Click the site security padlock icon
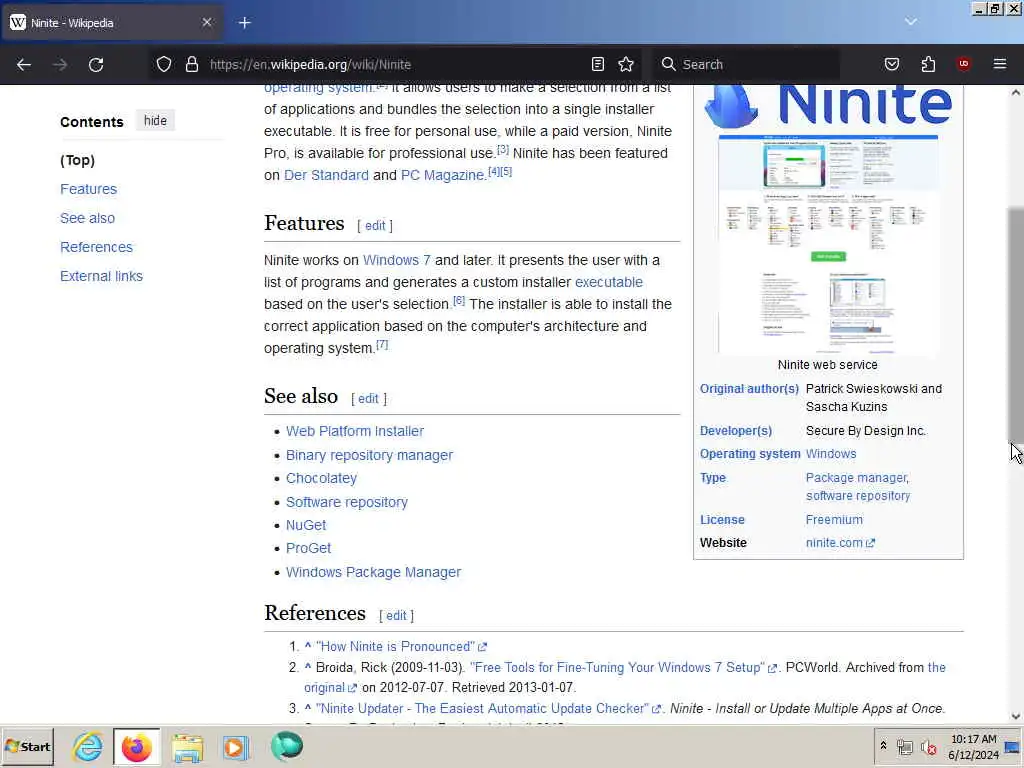This screenshot has width=1024, height=768. coord(191,64)
